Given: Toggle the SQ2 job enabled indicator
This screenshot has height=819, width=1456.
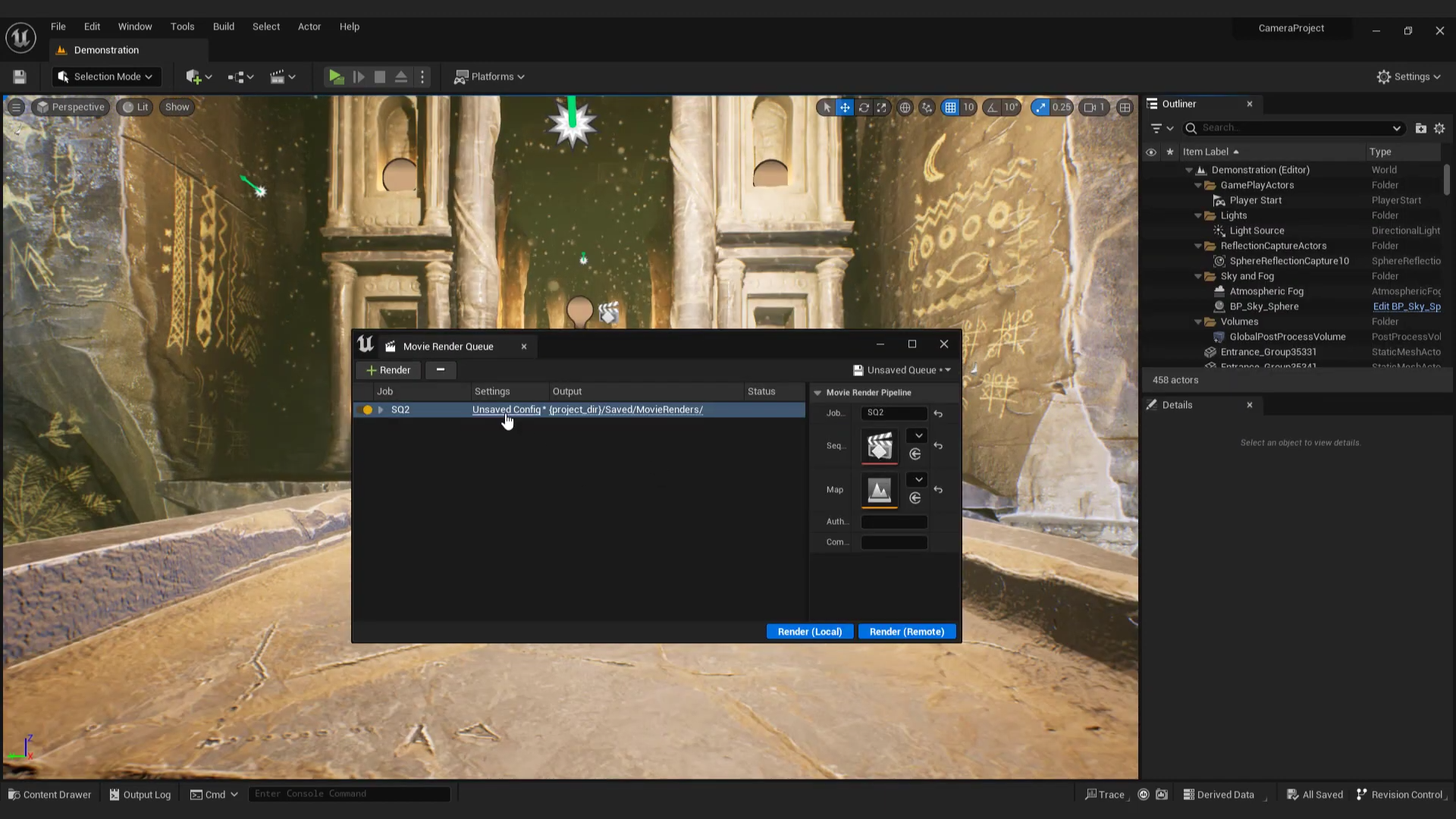Looking at the screenshot, I should 367,410.
